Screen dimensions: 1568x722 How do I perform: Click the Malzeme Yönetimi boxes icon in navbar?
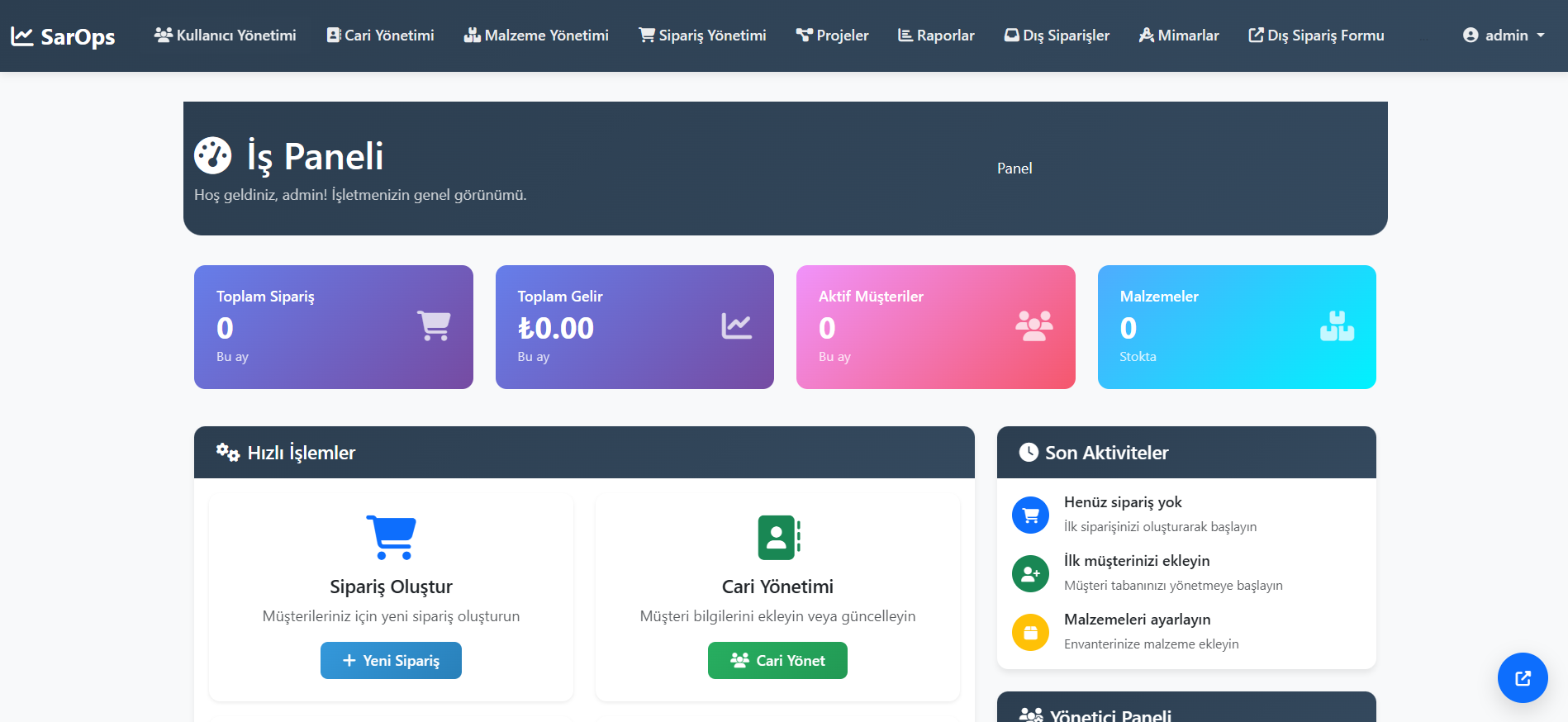point(473,36)
